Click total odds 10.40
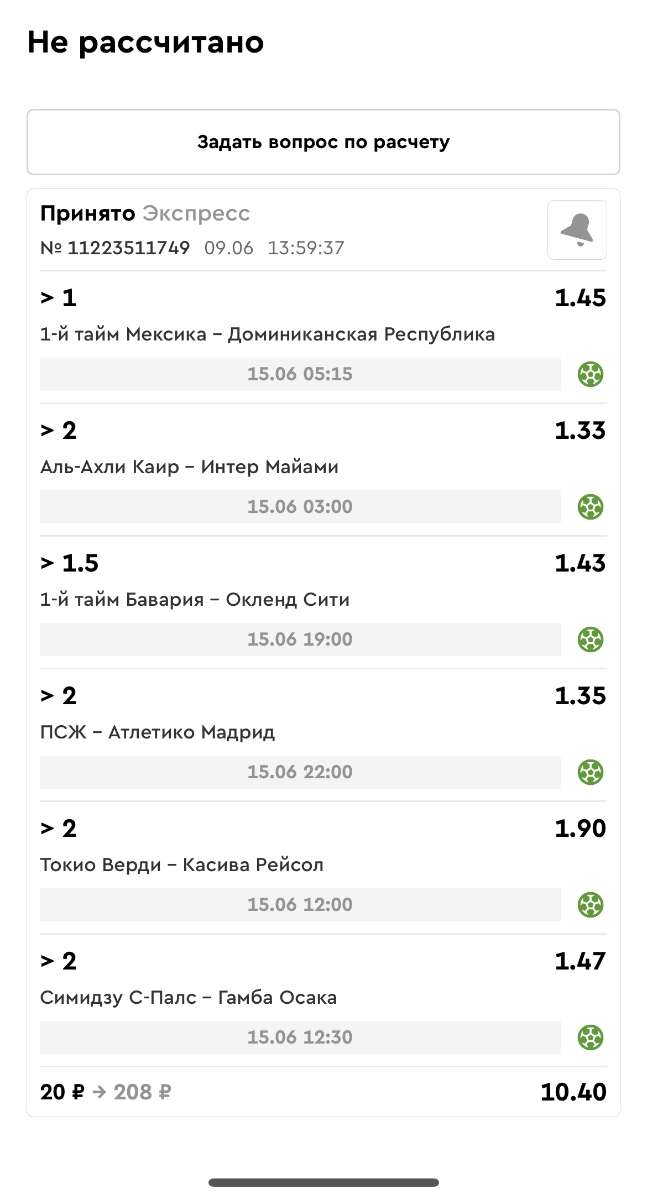 click(573, 1093)
